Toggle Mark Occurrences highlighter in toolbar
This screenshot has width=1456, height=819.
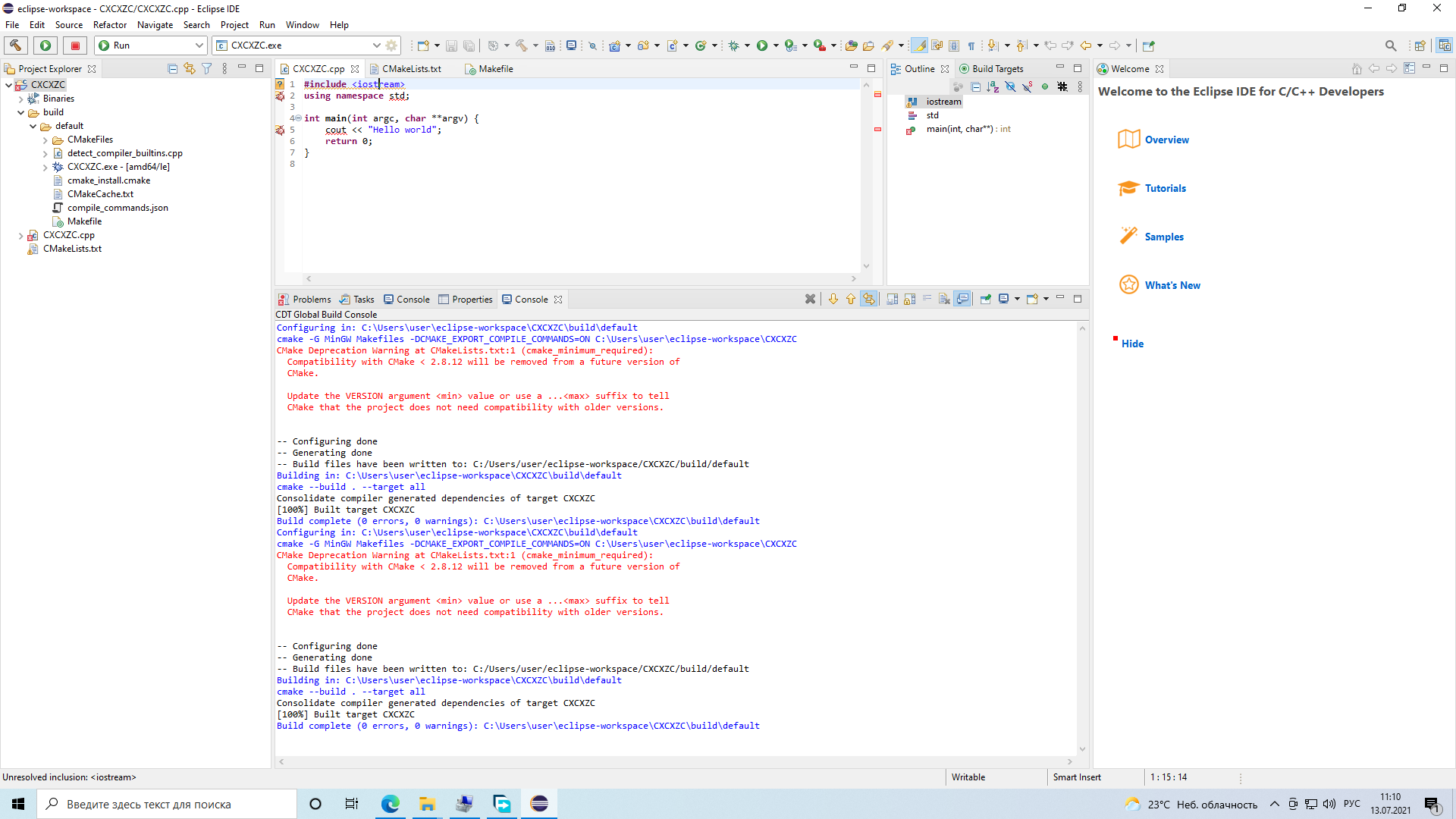tap(919, 45)
